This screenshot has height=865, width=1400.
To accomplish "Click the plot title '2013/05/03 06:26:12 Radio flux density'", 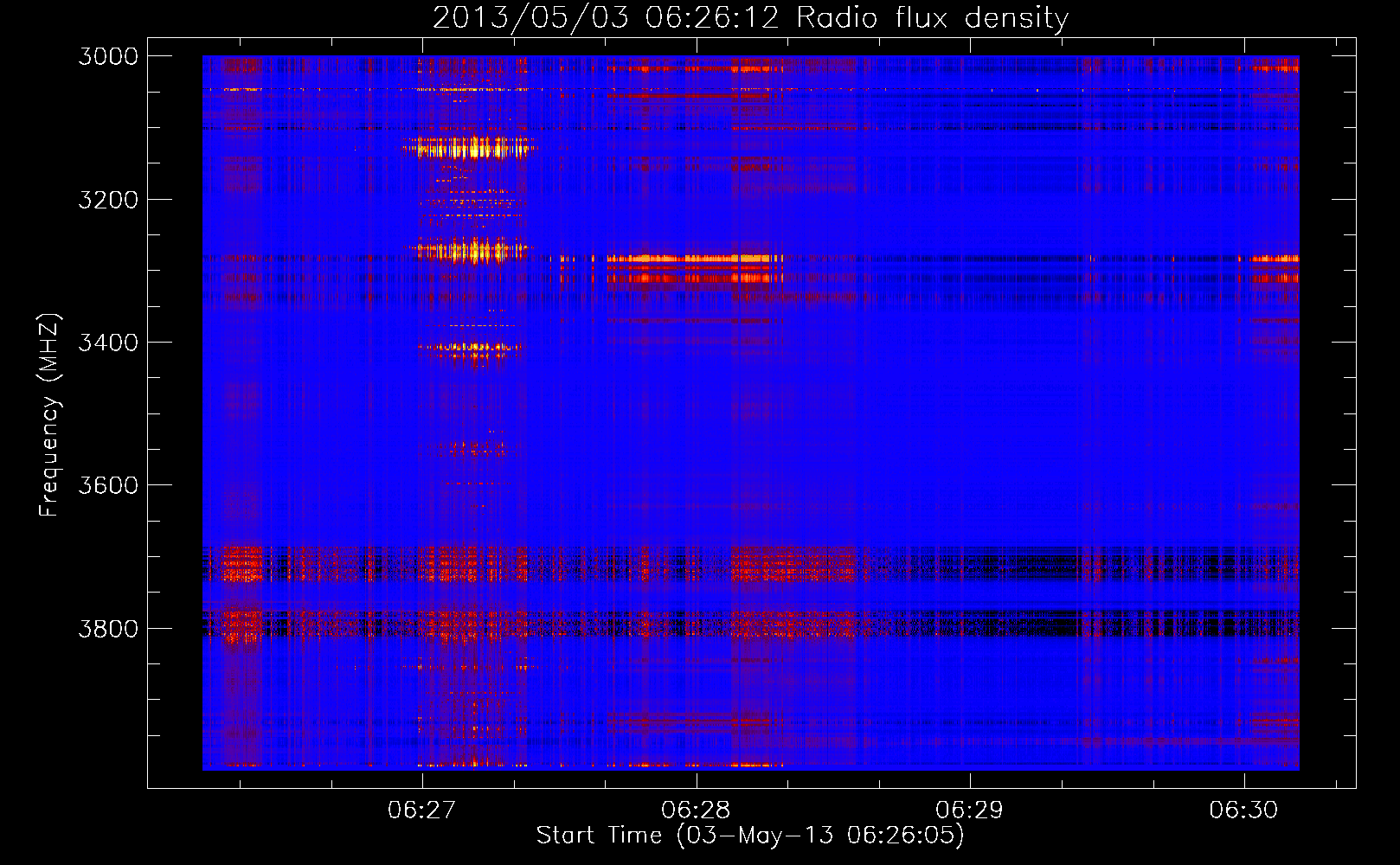I will point(750,18).
